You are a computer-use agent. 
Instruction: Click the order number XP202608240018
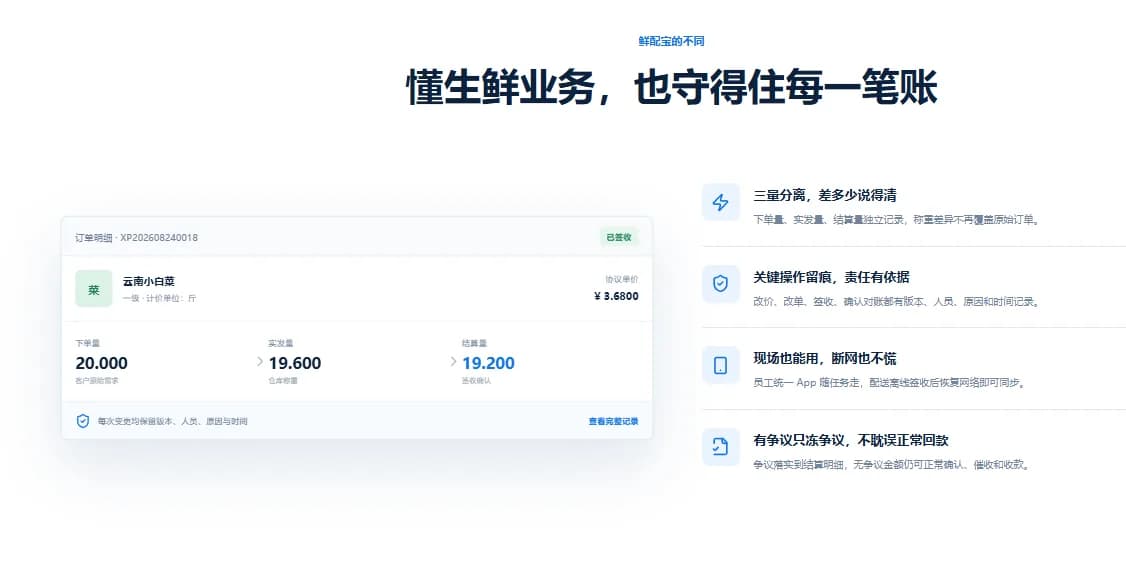159,237
